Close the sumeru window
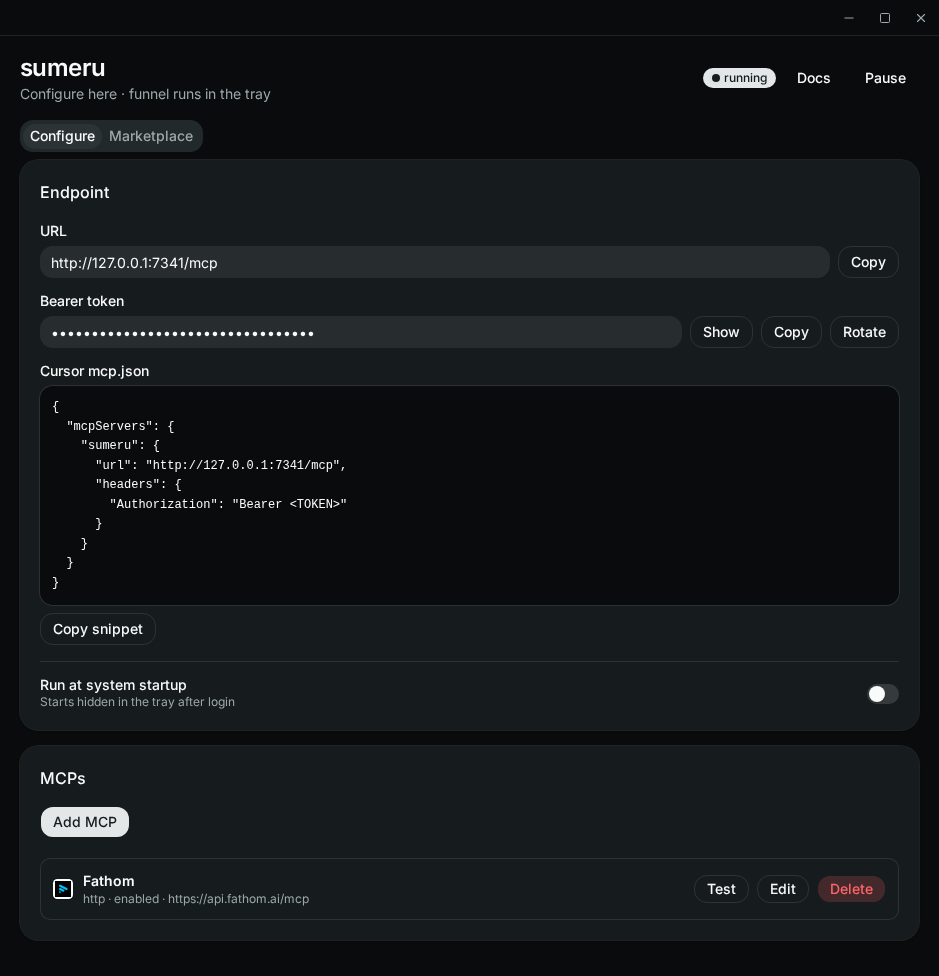This screenshot has width=939, height=976. [x=921, y=18]
